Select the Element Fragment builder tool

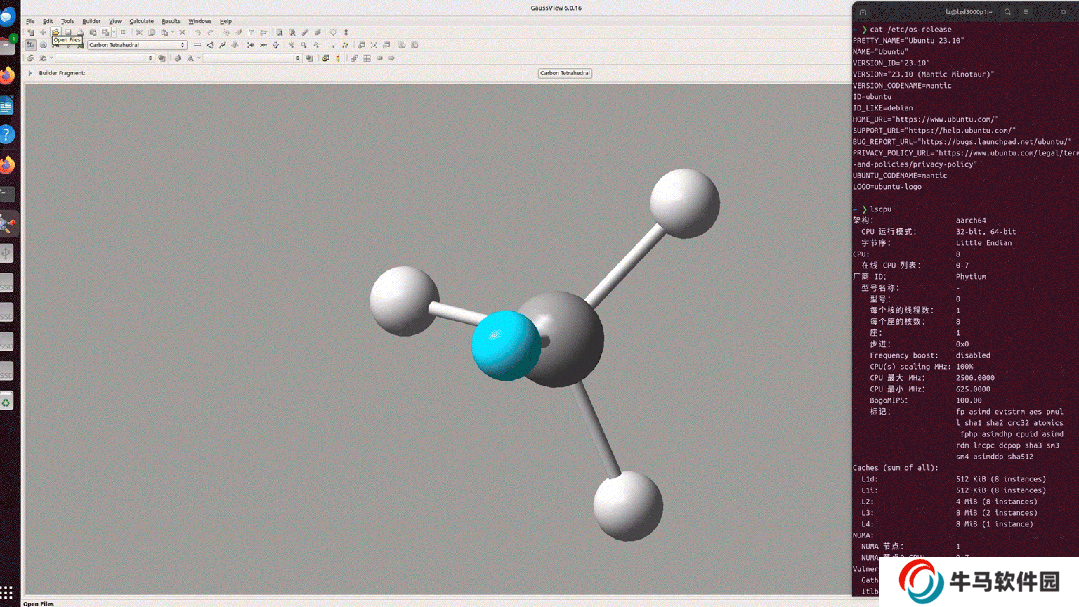click(x=31, y=45)
